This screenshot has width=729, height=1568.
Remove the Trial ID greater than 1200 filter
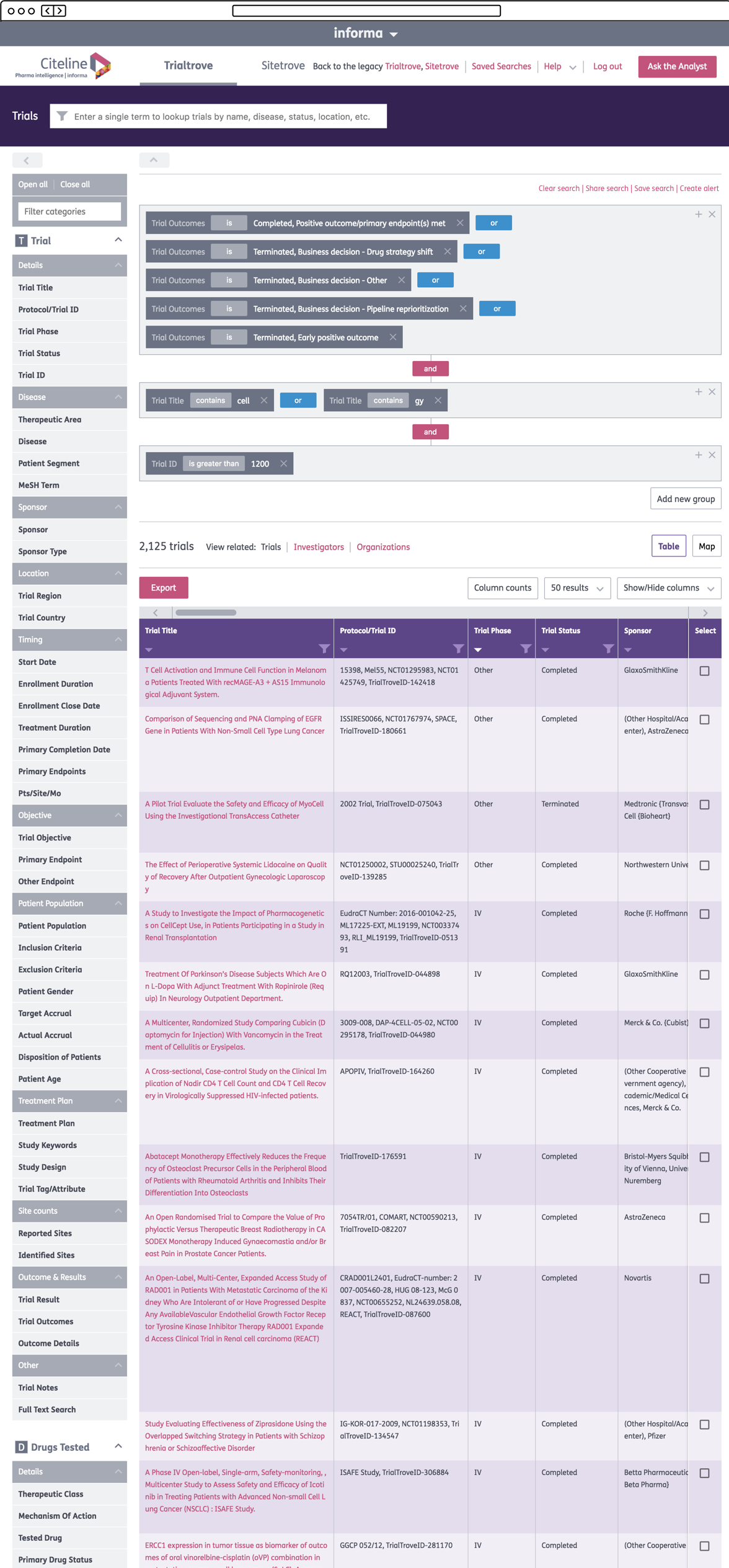[x=283, y=464]
